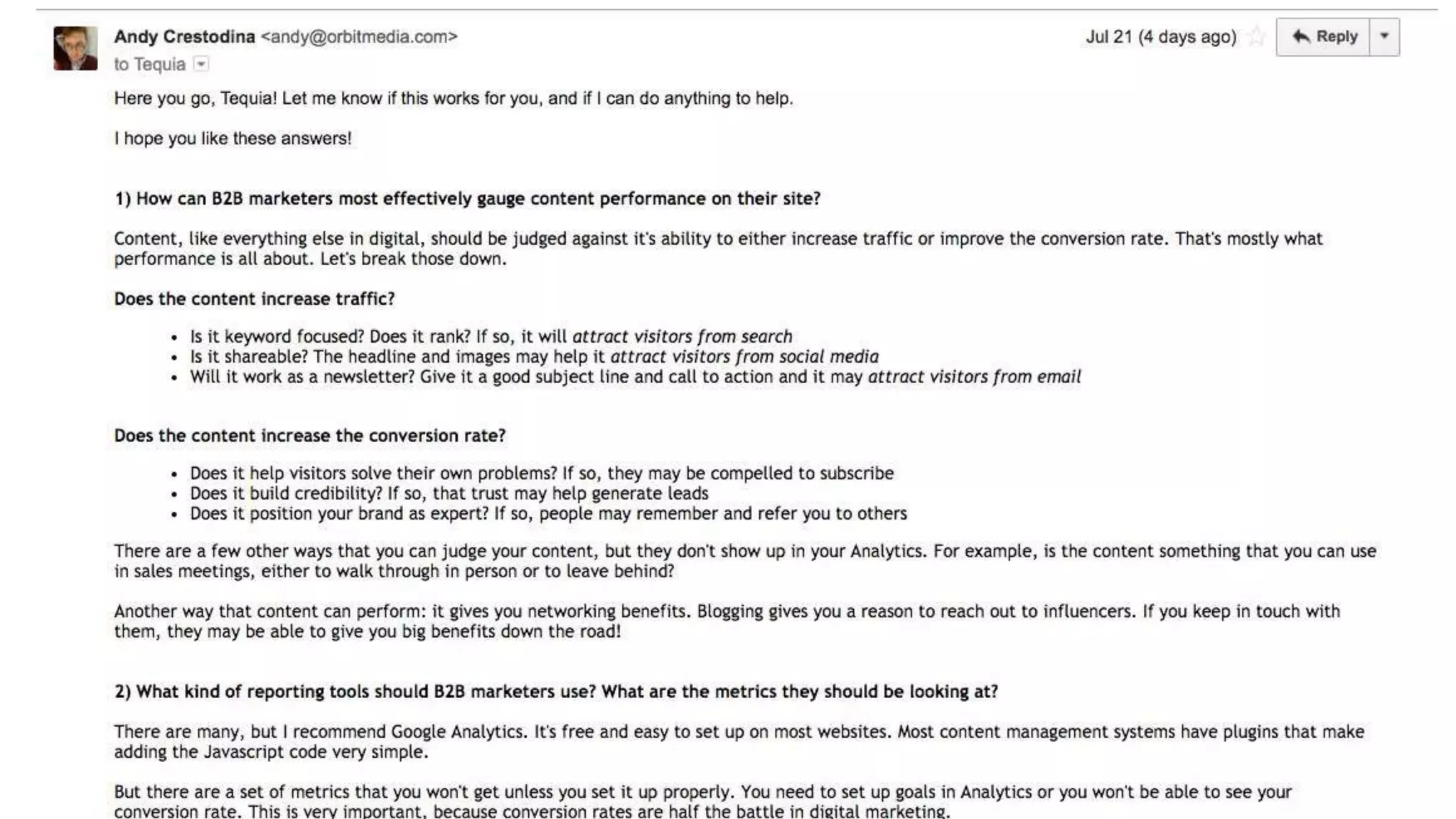Click 'Does the content increase traffic?' subheading
The width and height of the screenshot is (1456, 819).
click(255, 299)
